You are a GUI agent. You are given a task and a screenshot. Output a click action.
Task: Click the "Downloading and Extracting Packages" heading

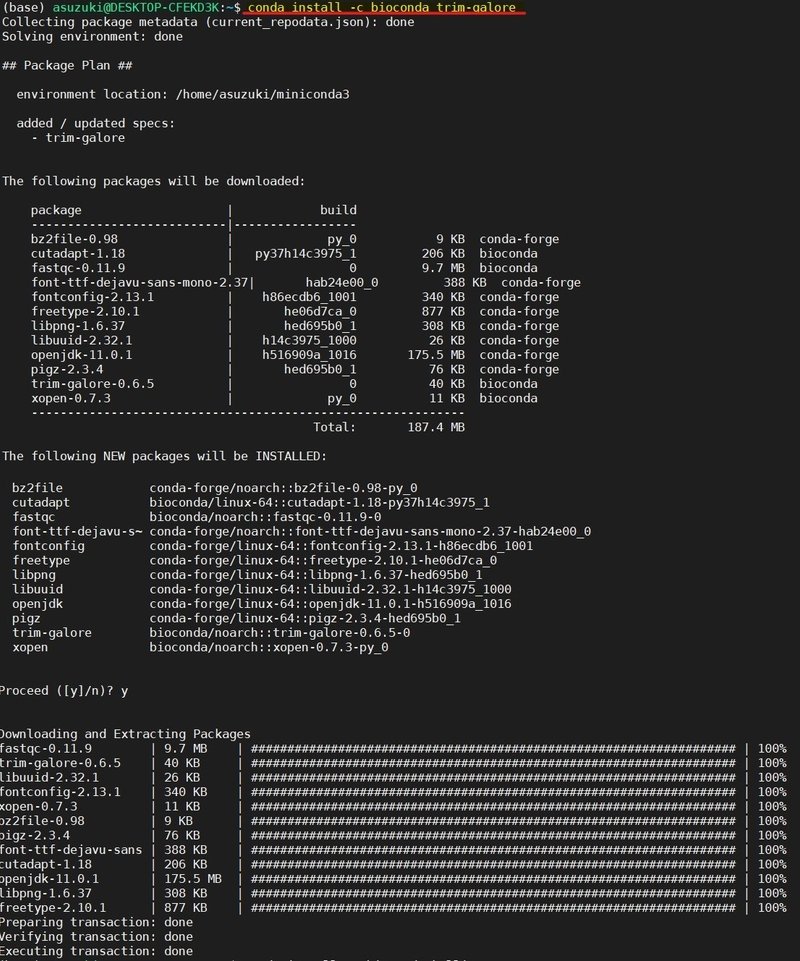pos(125,734)
